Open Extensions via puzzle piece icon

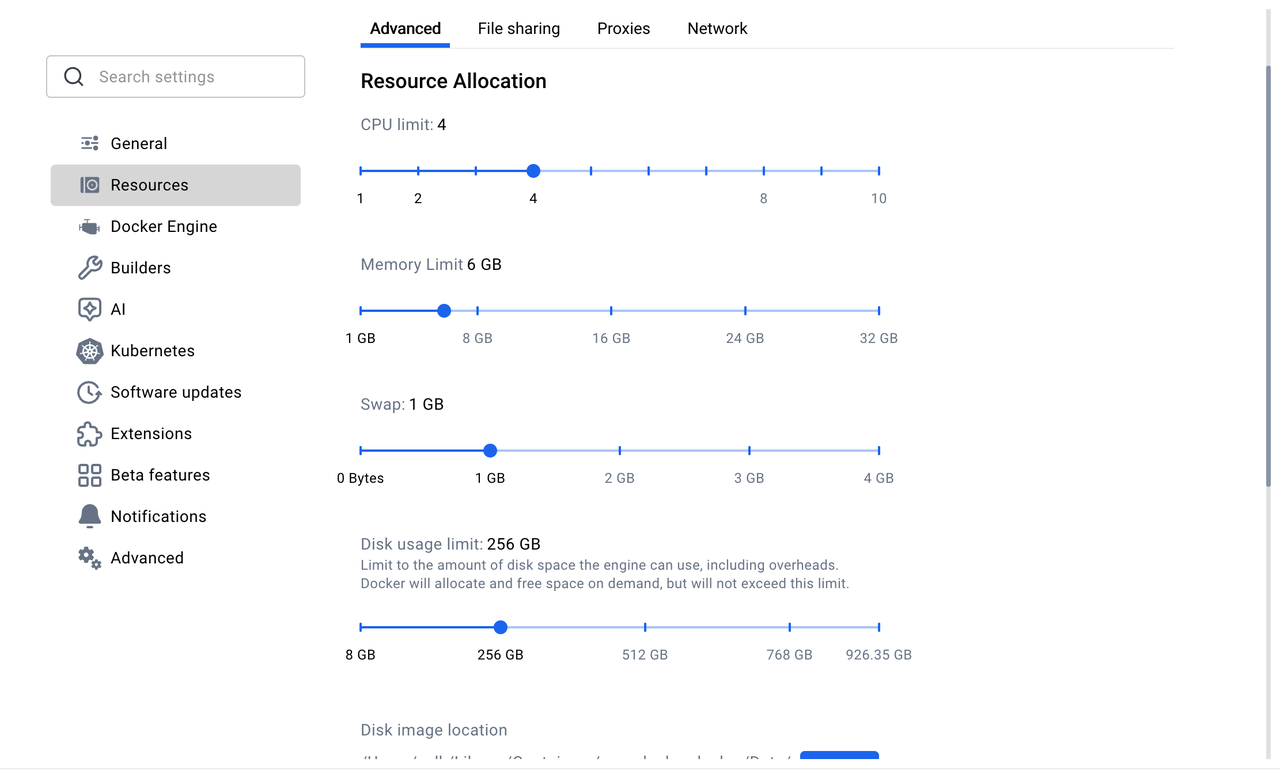(90, 434)
